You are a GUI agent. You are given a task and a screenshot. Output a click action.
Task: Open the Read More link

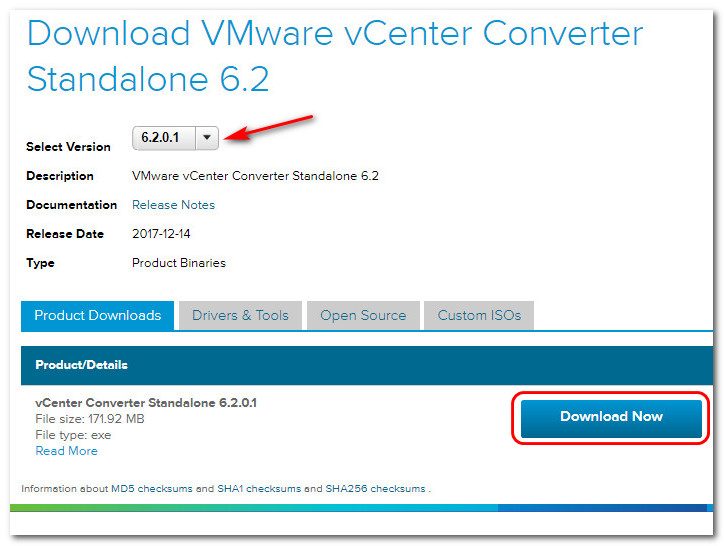pos(66,451)
